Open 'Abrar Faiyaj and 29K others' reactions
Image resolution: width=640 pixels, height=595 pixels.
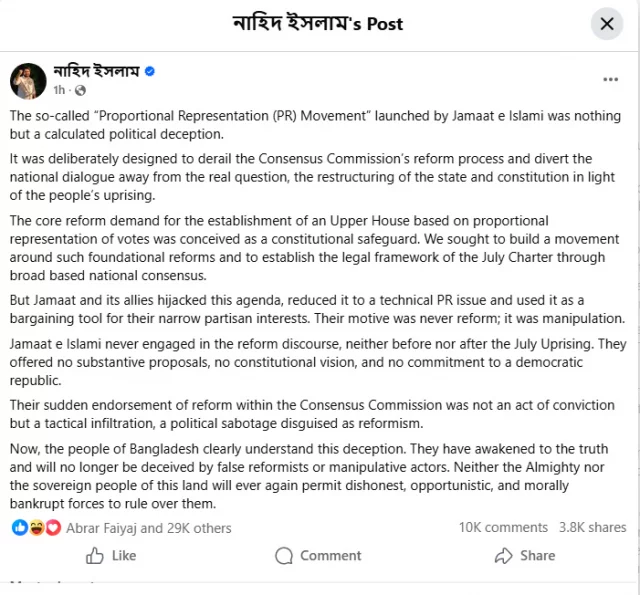pos(147,527)
